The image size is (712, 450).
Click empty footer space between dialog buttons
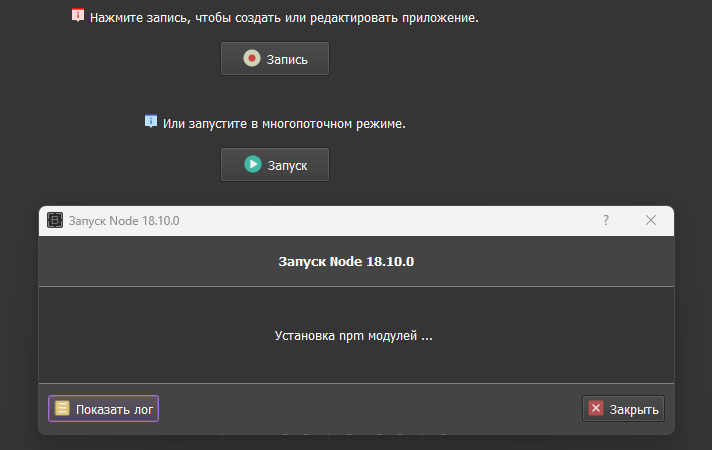tap(370, 408)
